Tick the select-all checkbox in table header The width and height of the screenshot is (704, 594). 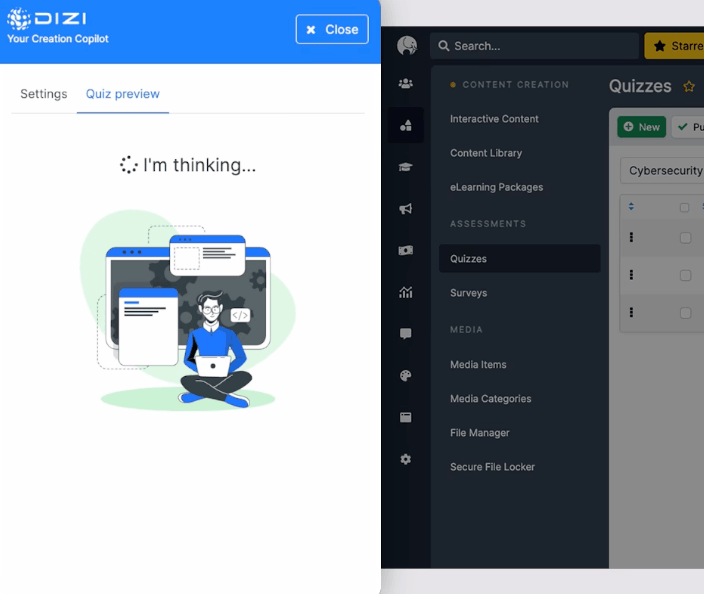[685, 208]
